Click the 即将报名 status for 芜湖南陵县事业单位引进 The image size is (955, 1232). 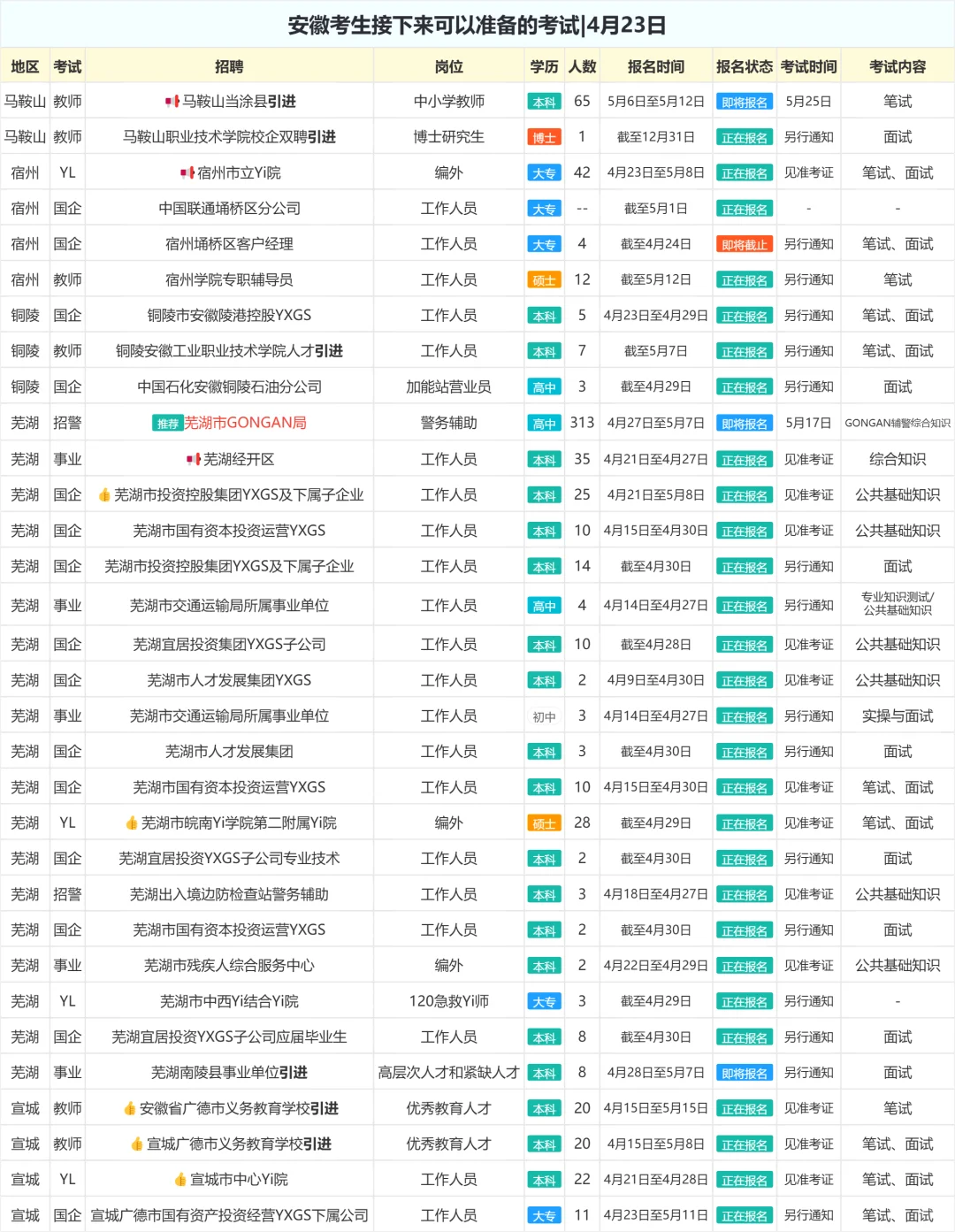tap(744, 1072)
